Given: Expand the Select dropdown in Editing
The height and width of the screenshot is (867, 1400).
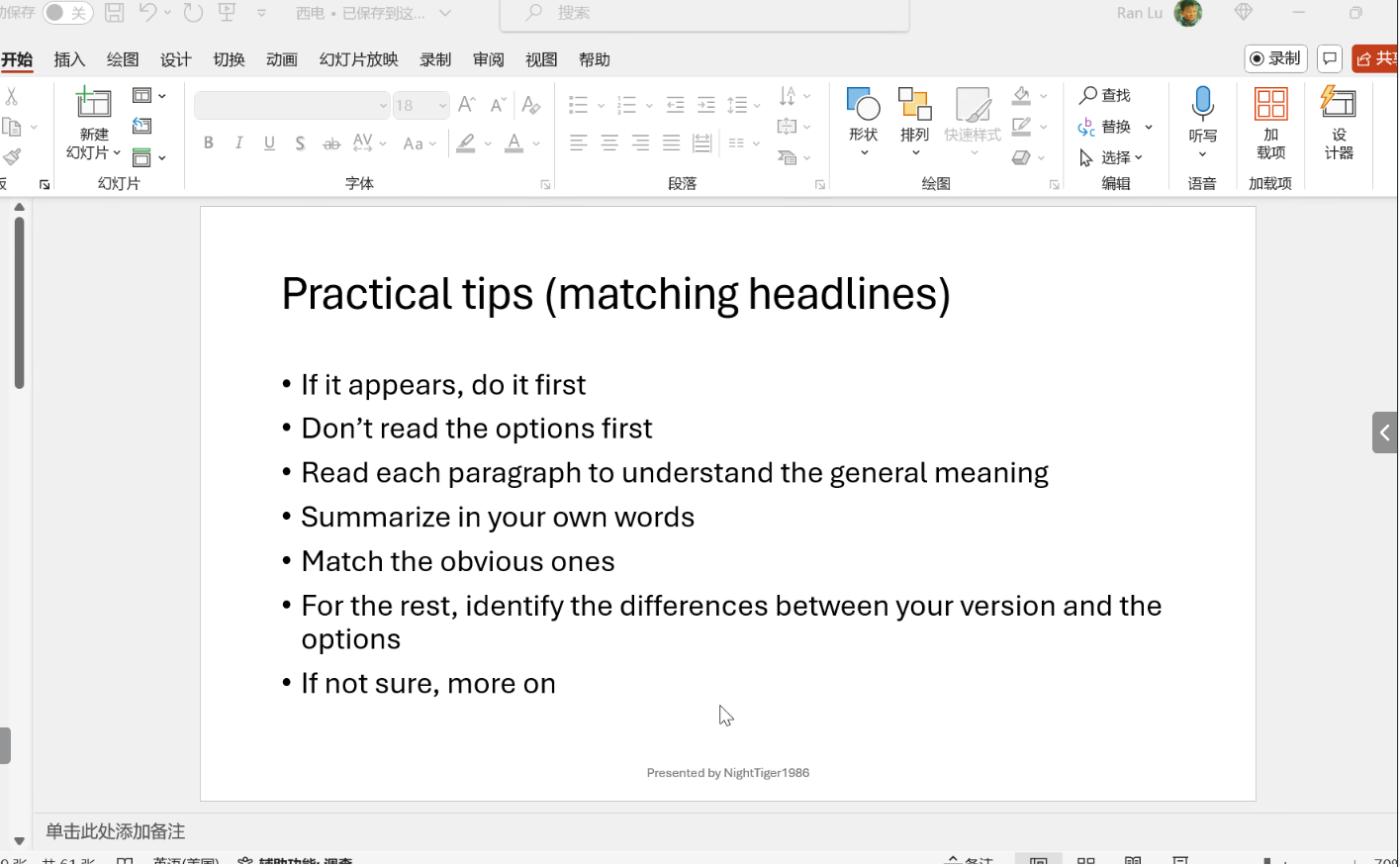Looking at the screenshot, I should (x=1139, y=157).
